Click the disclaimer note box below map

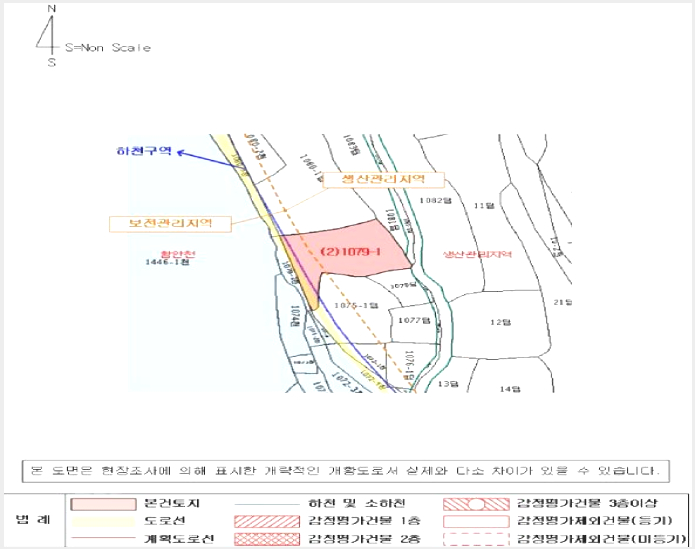[x=346, y=471]
